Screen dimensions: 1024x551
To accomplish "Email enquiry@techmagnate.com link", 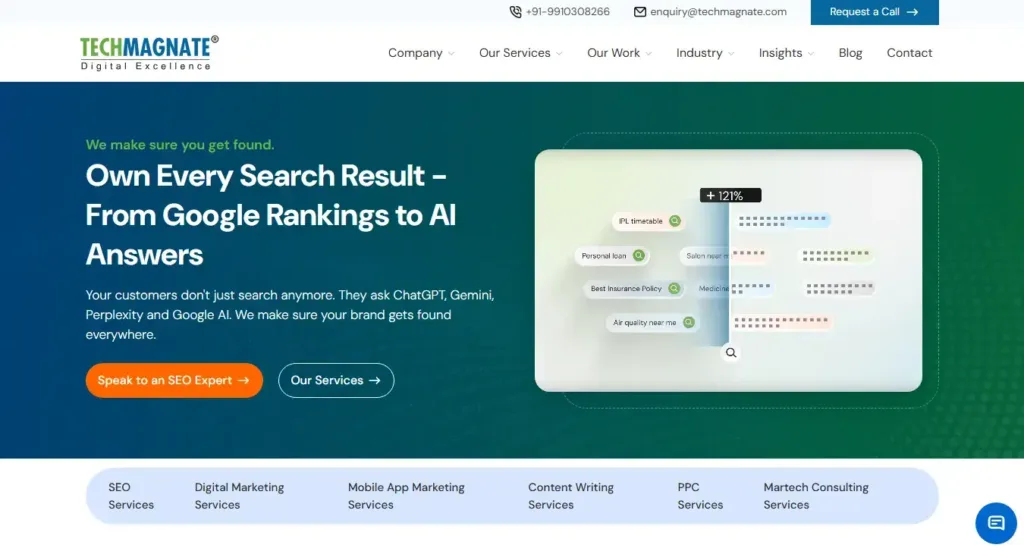I will (x=718, y=12).
